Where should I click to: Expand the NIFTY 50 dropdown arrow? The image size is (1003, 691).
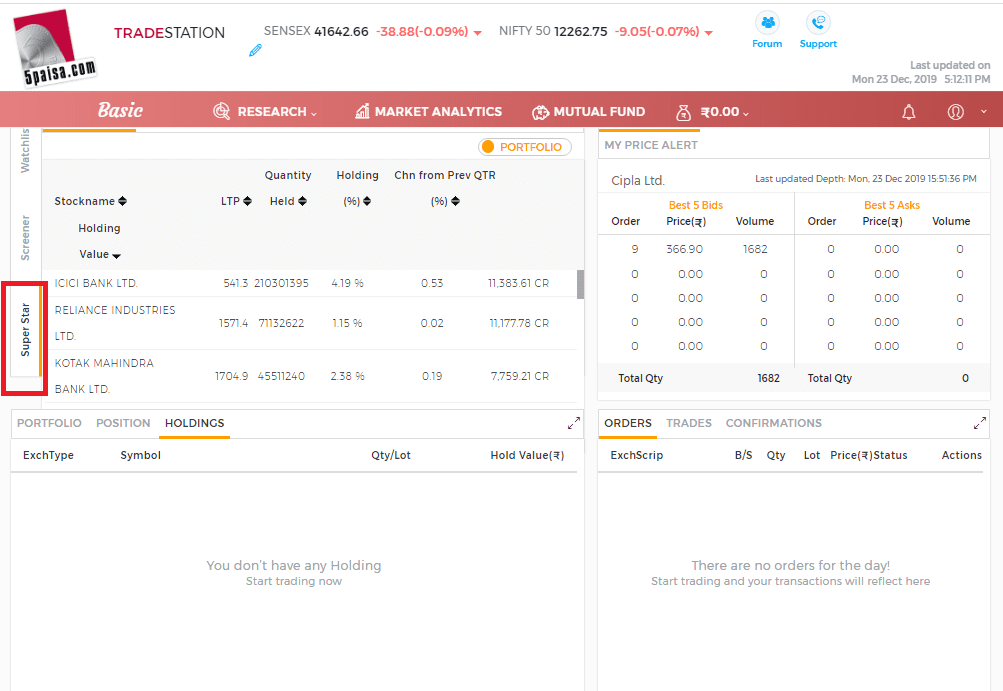(x=708, y=33)
